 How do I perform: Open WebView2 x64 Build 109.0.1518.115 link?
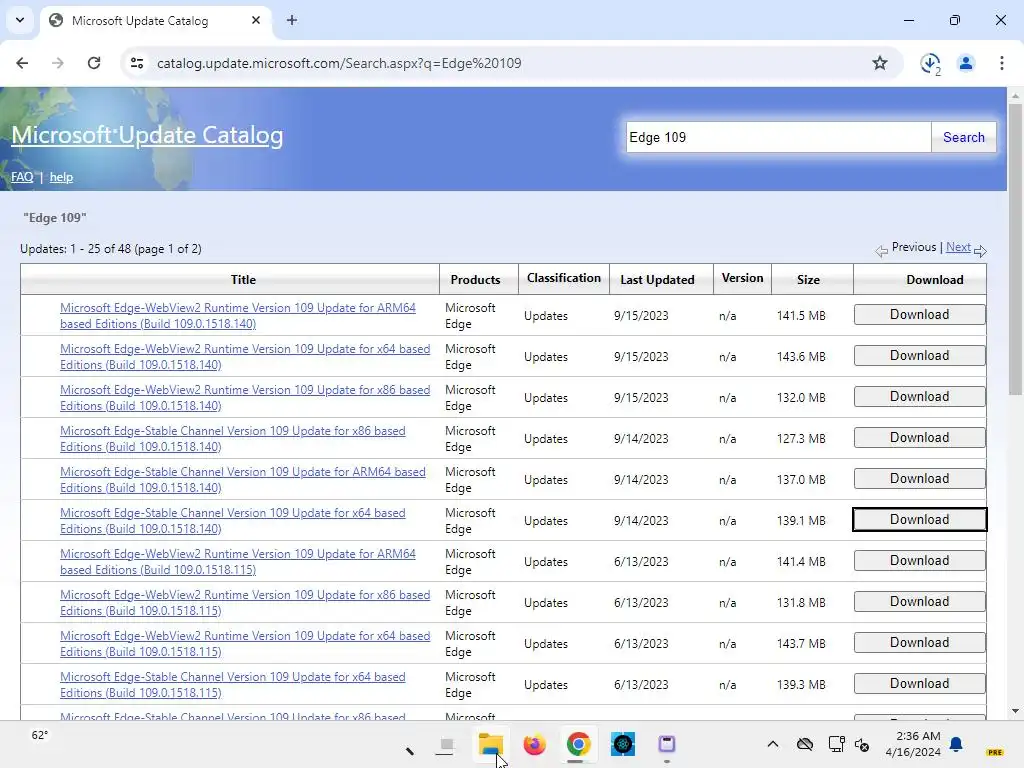245,644
